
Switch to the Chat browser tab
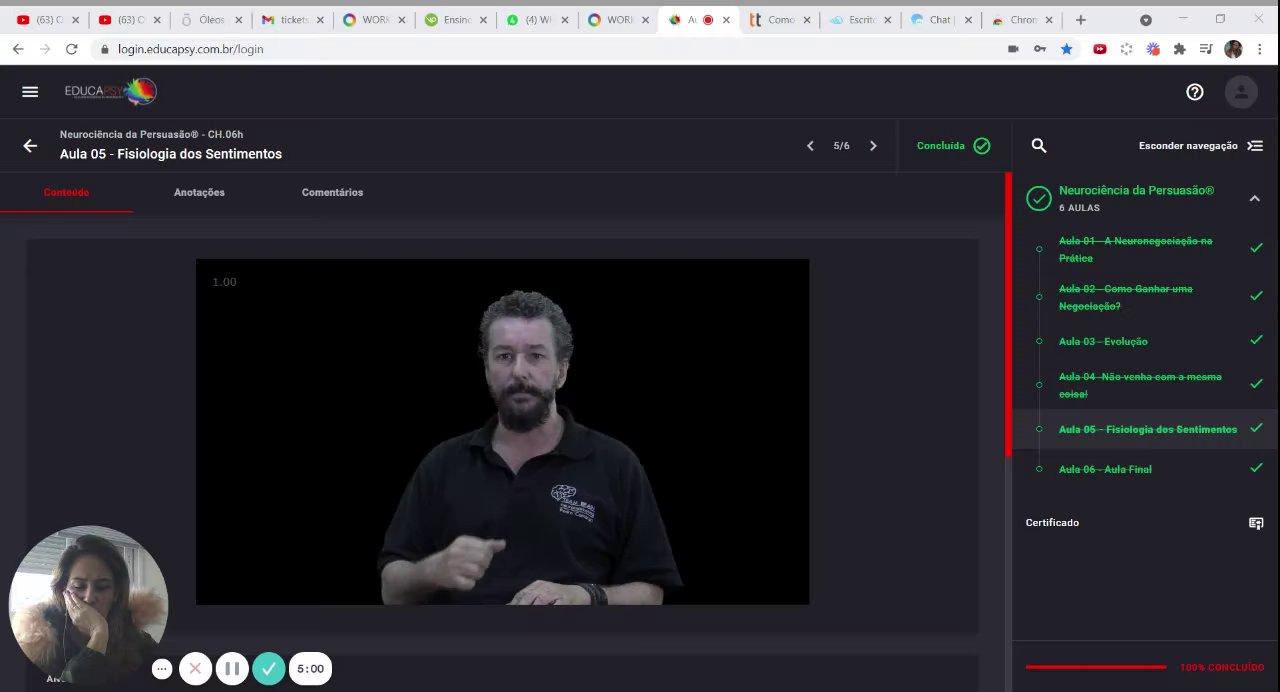point(939,20)
